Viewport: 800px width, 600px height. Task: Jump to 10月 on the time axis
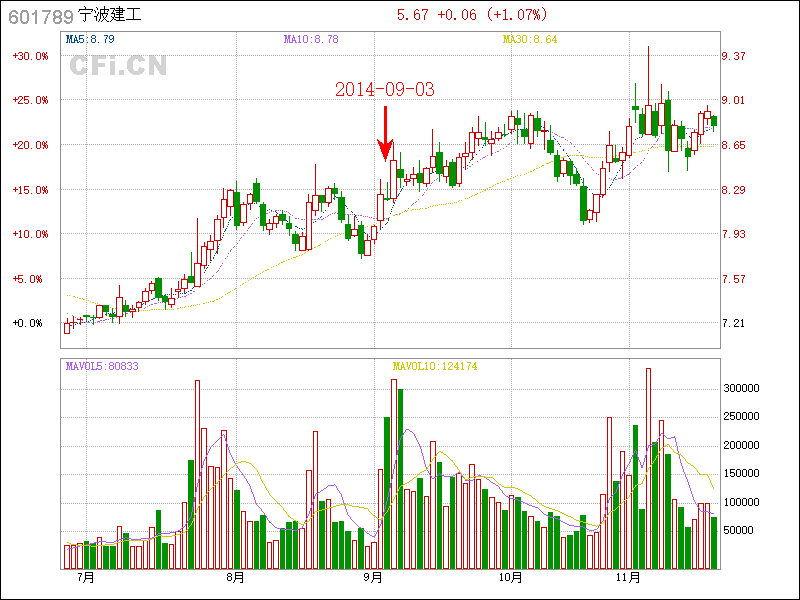[511, 577]
